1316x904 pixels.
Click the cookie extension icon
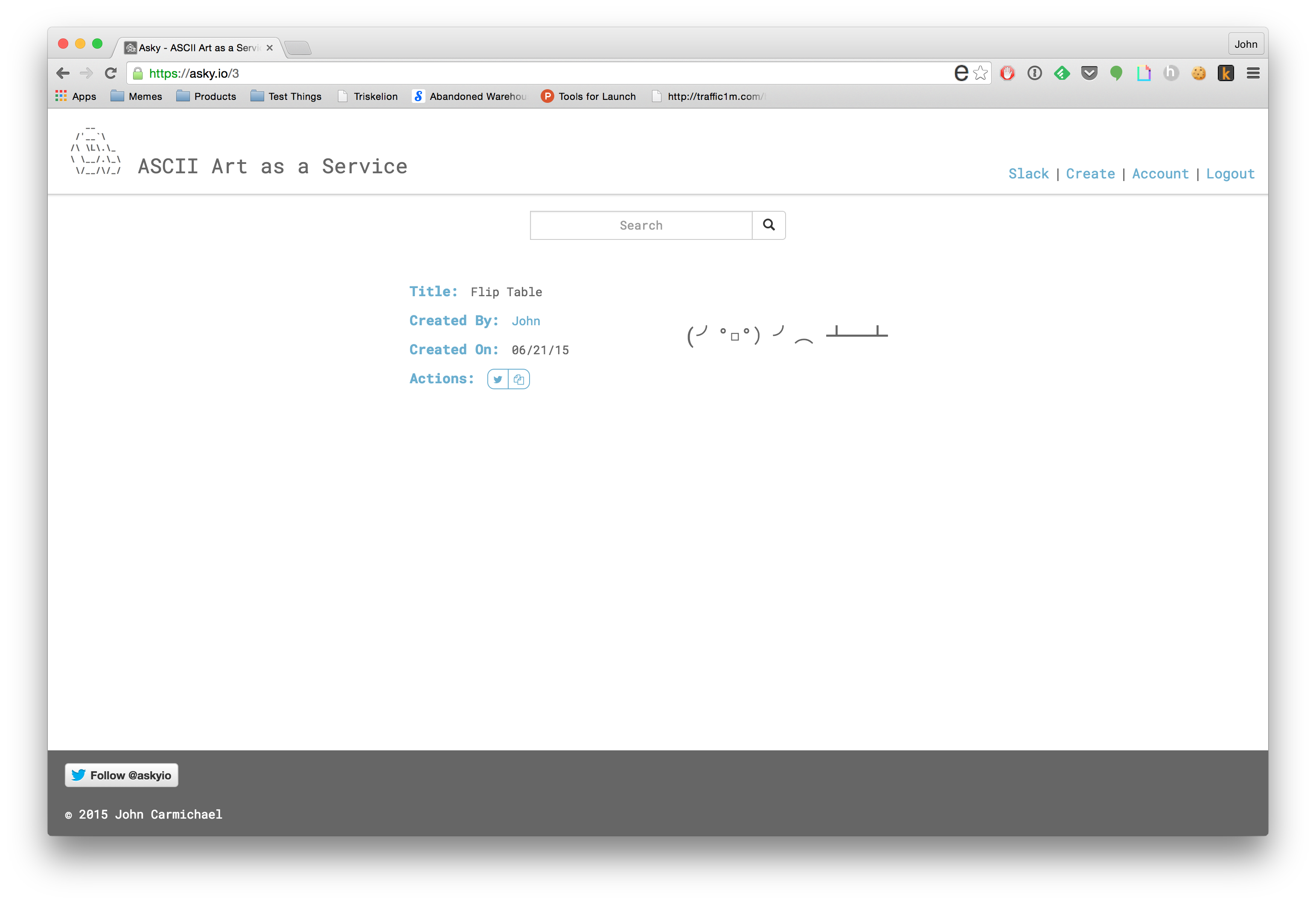click(1198, 73)
